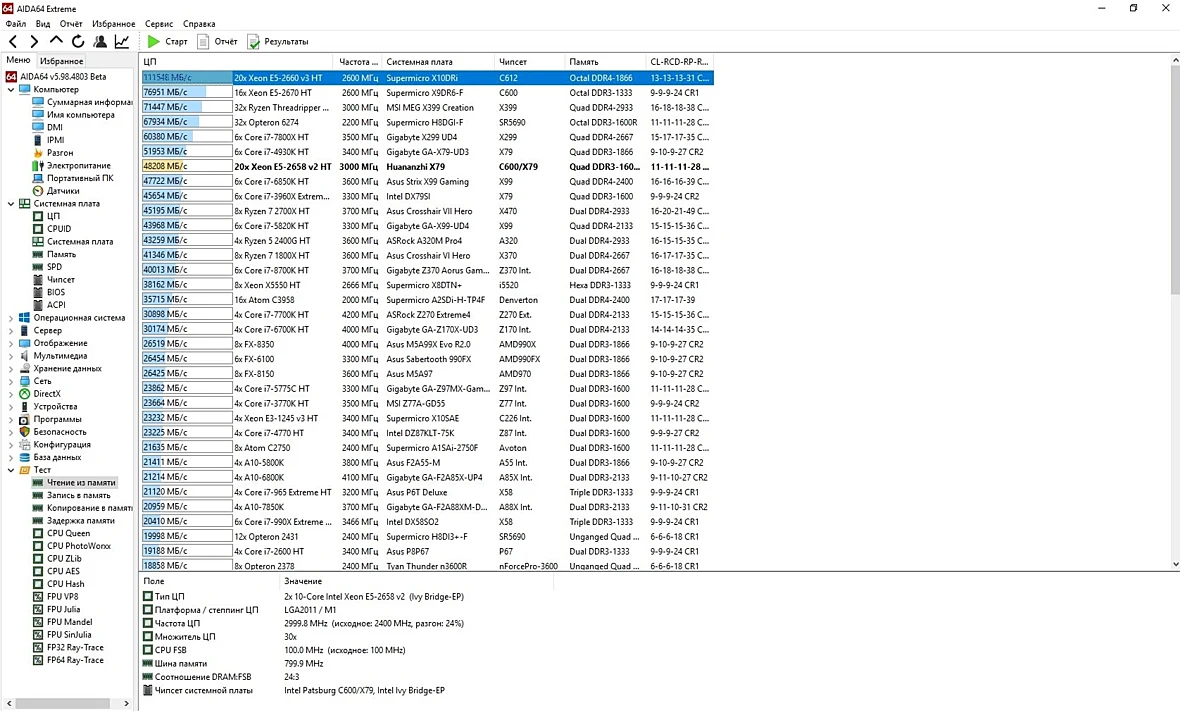Select the 48208 МБ/с result bar row
1180x713 pixels.
(427, 166)
